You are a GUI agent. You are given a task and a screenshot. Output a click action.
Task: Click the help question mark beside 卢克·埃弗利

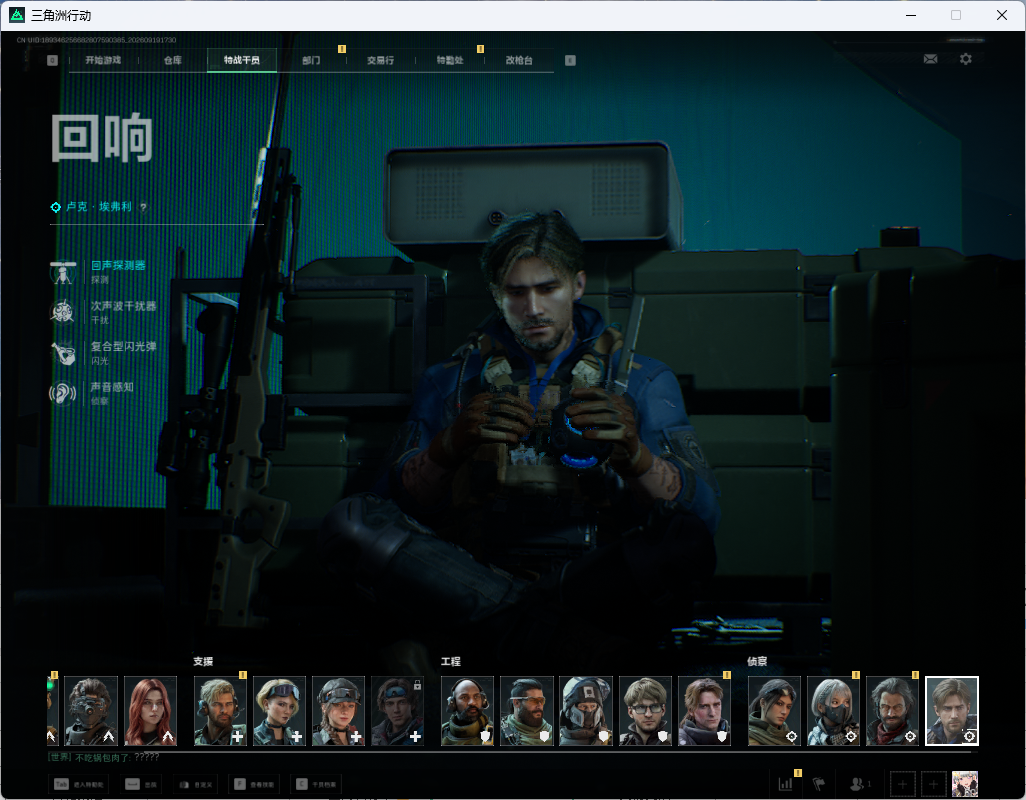click(143, 207)
